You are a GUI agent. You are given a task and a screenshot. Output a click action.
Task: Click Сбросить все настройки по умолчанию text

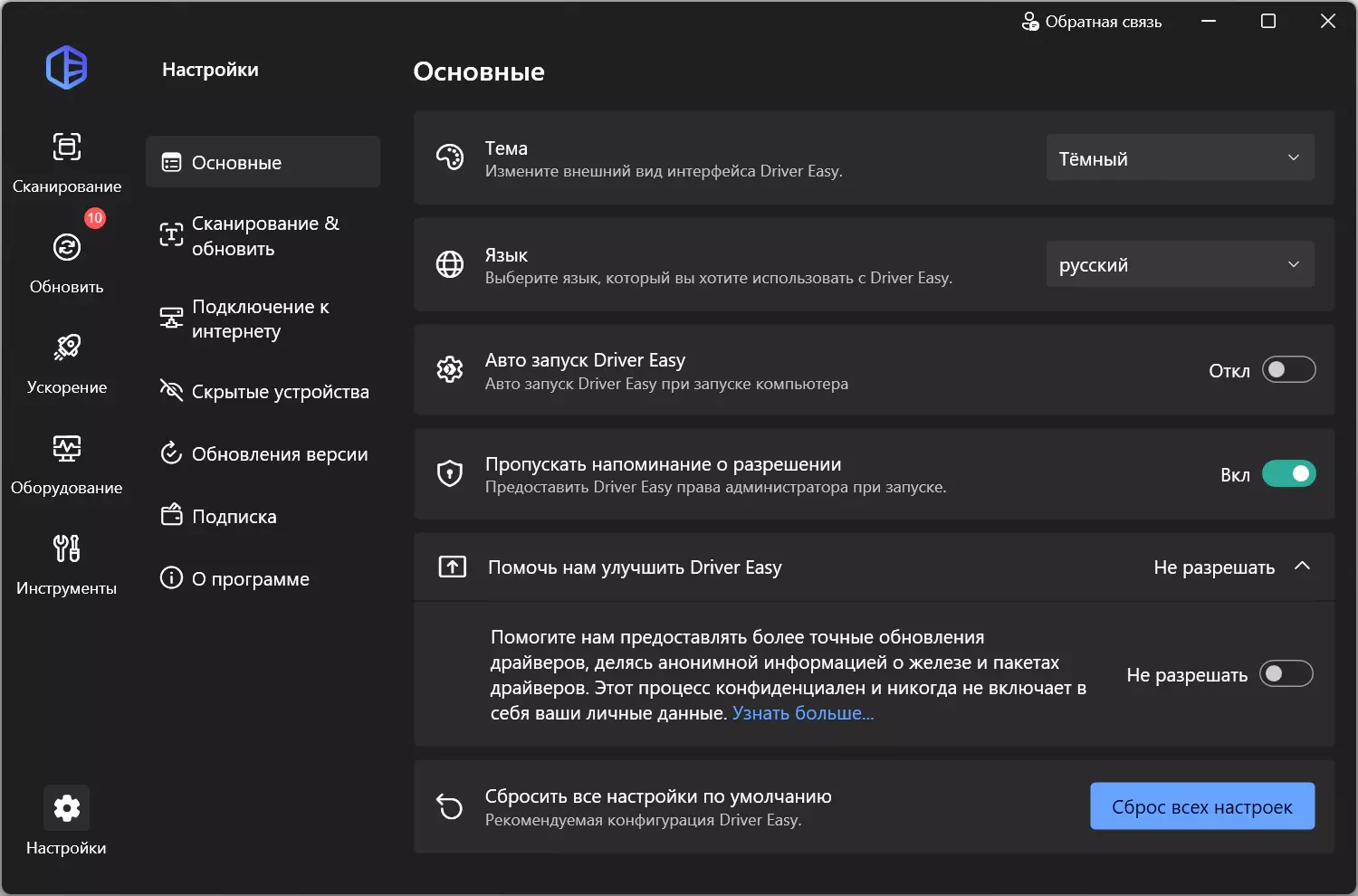[658, 796]
